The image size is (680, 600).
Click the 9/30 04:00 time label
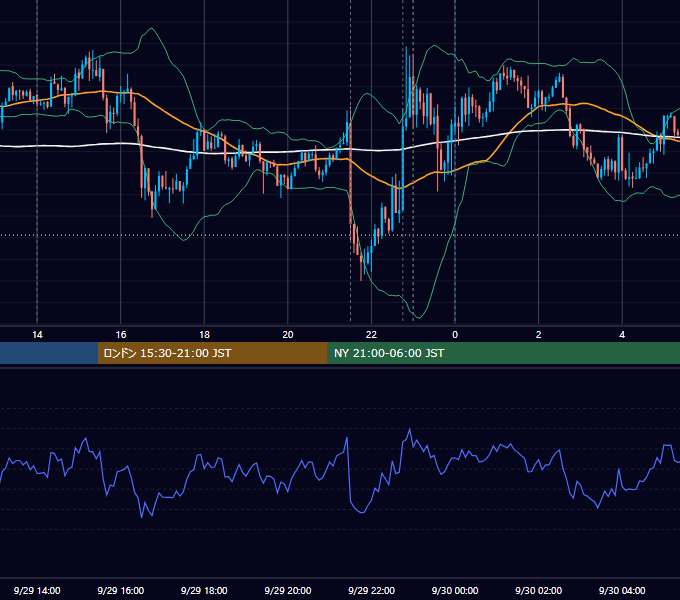[x=622, y=590]
